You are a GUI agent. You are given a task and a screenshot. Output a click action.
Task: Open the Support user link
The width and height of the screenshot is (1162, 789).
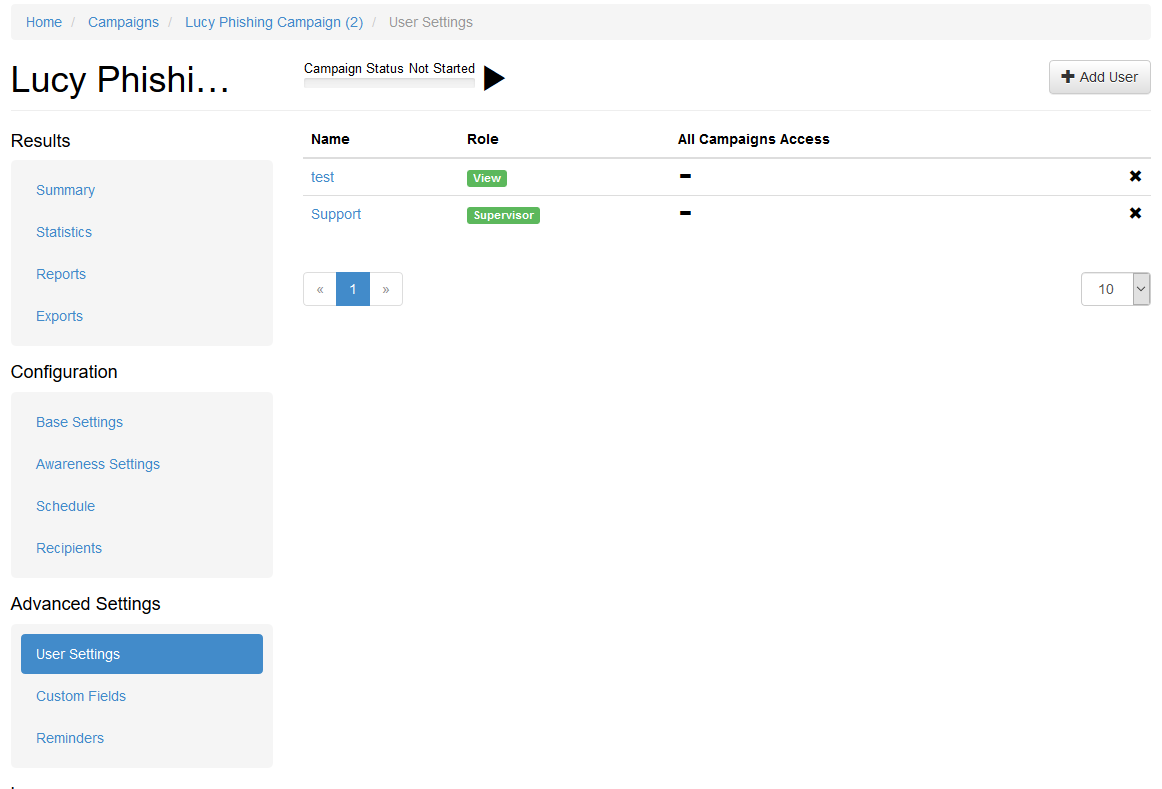(x=336, y=214)
